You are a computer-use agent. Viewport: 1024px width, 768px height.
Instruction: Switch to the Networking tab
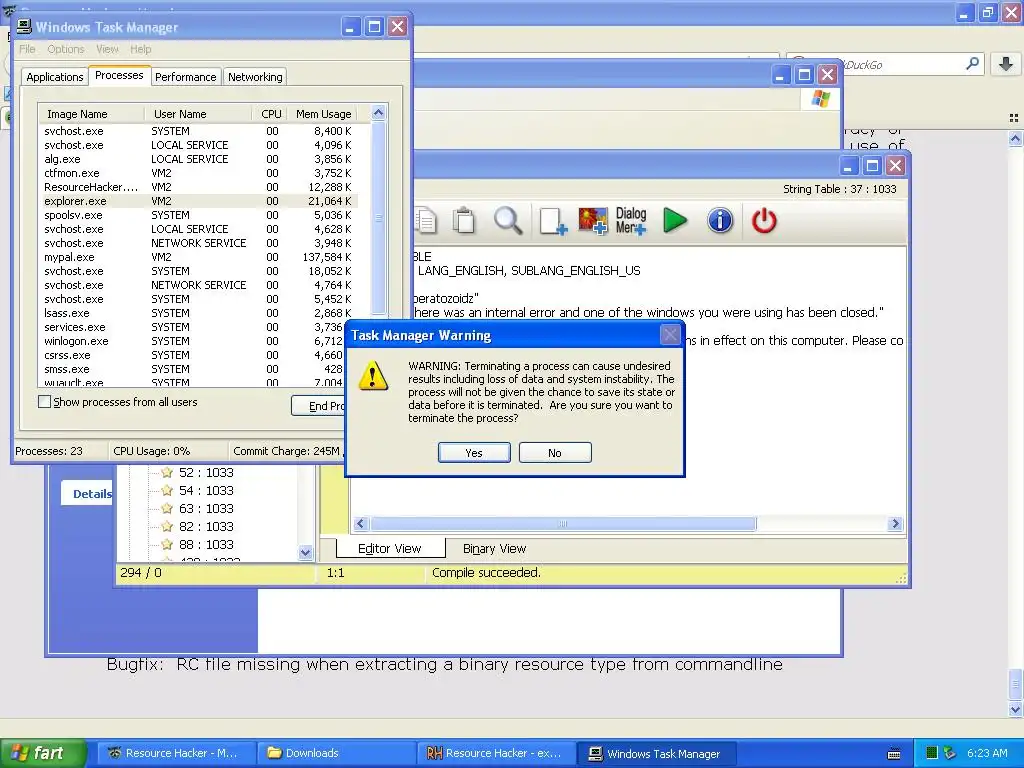[255, 76]
